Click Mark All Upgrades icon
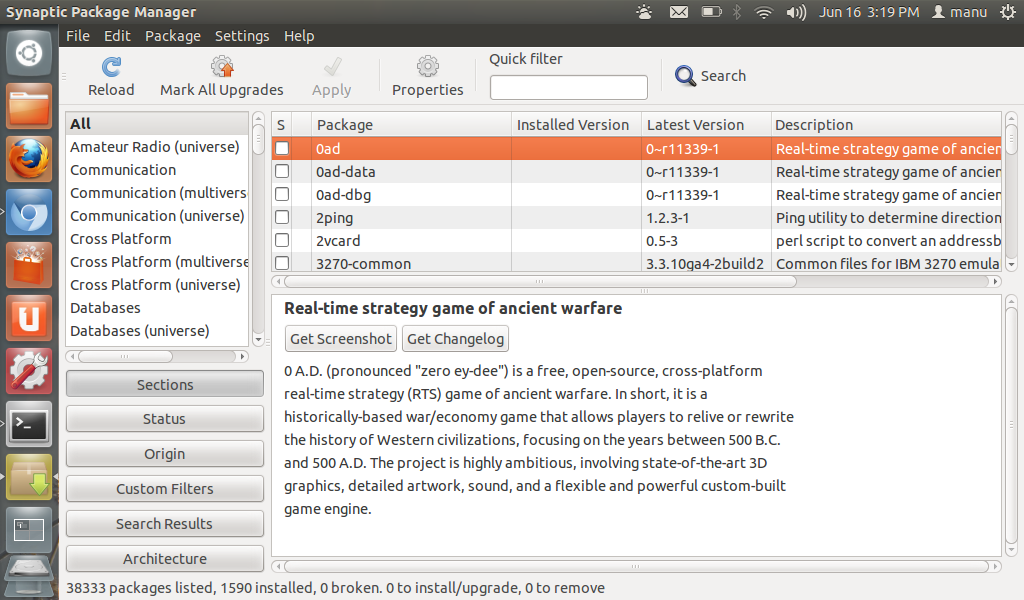This screenshot has height=600, width=1024. pyautogui.click(x=222, y=67)
